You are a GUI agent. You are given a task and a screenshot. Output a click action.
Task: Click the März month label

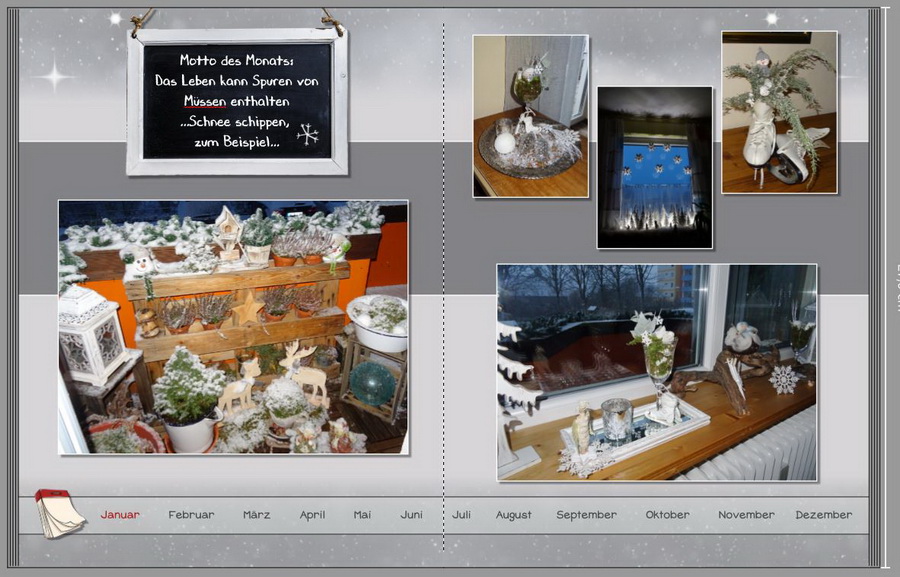[x=257, y=514]
